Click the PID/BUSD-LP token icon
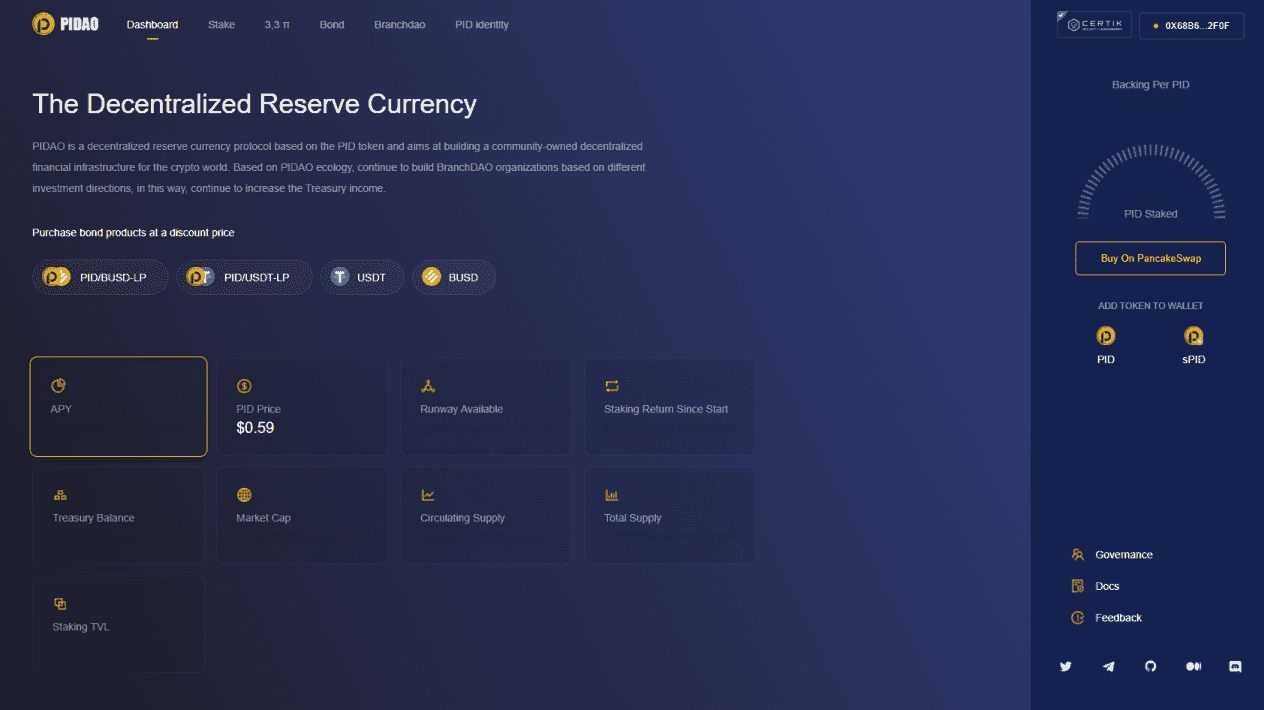The image size is (1264, 710). tap(55, 277)
